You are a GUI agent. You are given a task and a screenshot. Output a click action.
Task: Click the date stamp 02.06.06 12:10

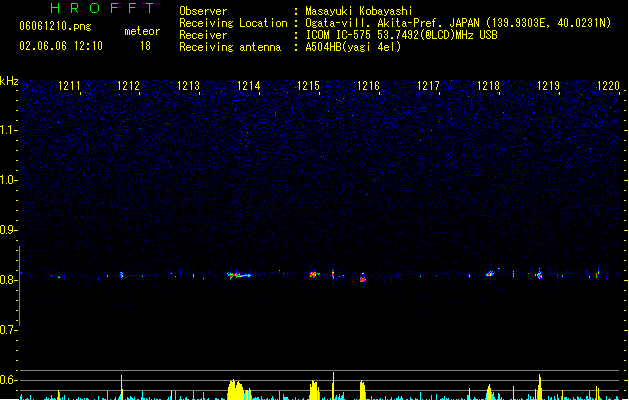coord(61,46)
